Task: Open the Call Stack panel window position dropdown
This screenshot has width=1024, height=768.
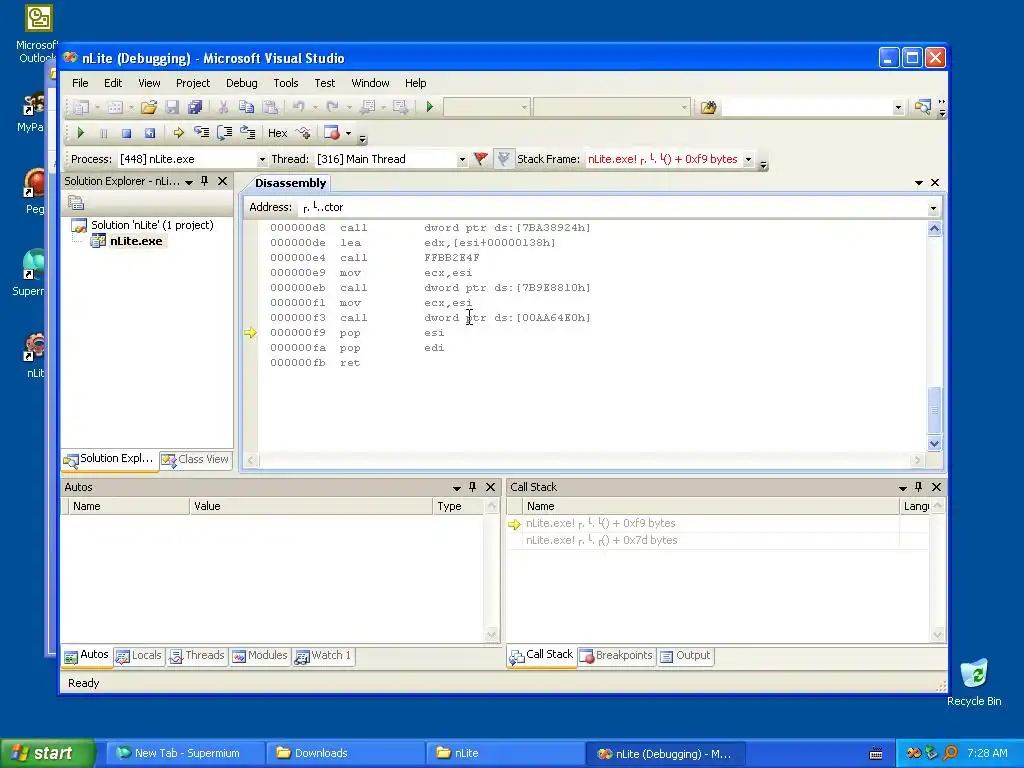Action: click(x=903, y=488)
